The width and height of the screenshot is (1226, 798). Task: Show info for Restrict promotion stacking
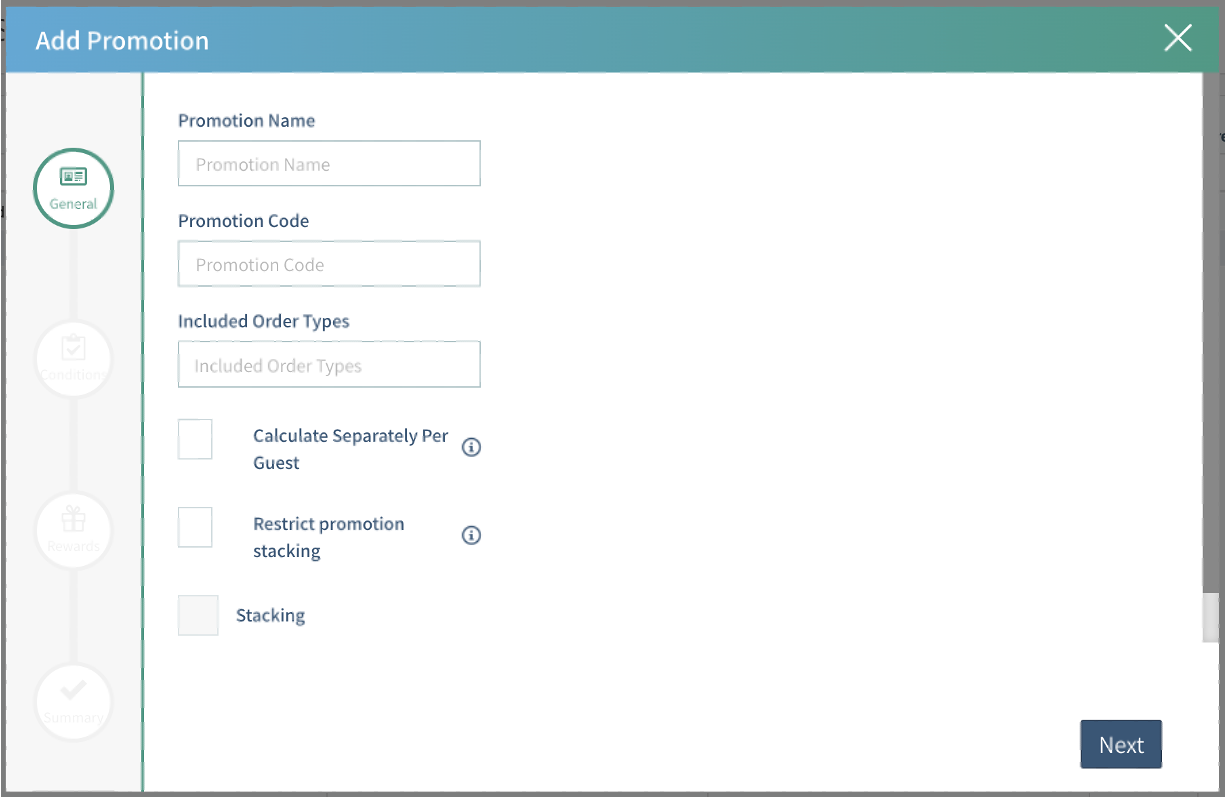coord(471,535)
